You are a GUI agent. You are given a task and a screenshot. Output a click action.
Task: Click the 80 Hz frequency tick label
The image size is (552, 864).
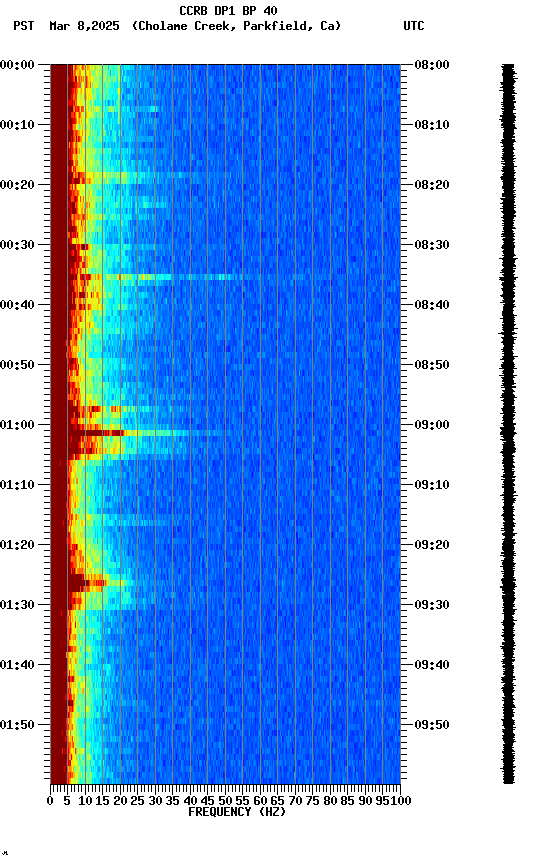click(329, 801)
